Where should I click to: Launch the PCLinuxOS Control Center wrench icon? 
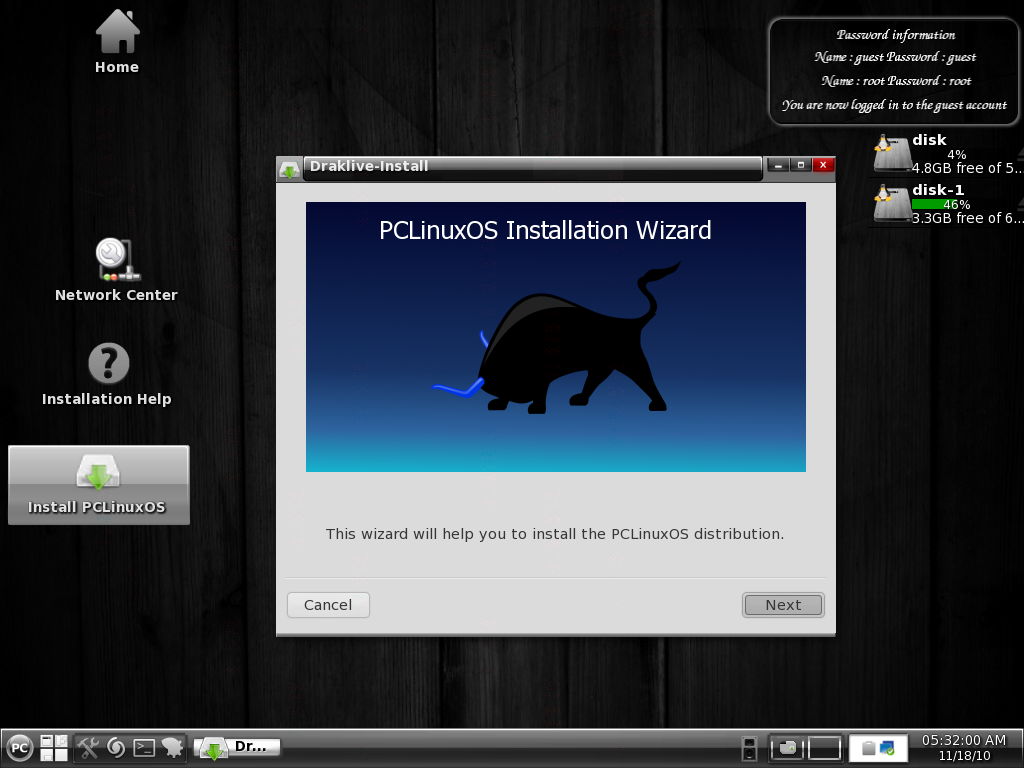88,747
